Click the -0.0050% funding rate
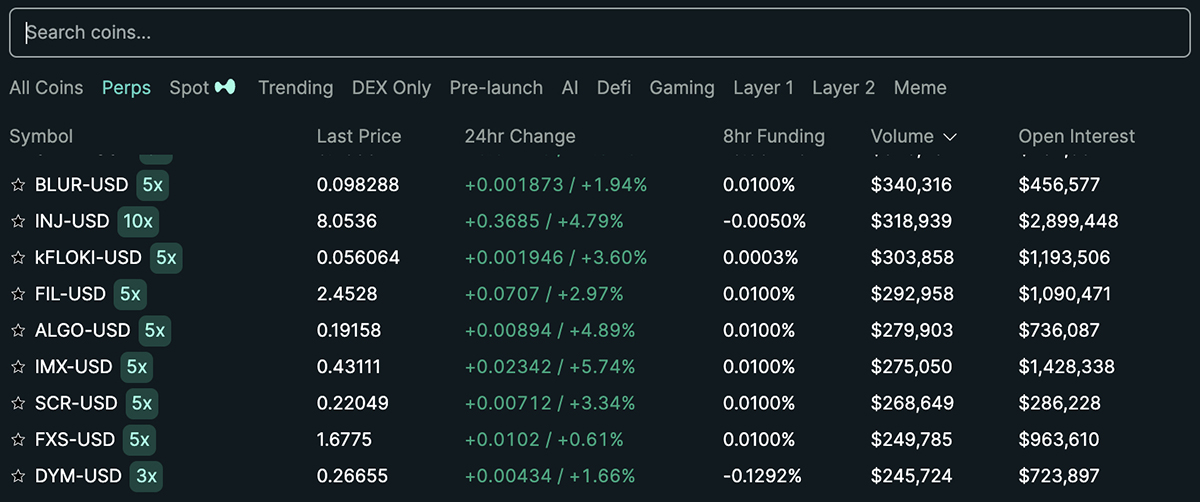 coord(764,221)
